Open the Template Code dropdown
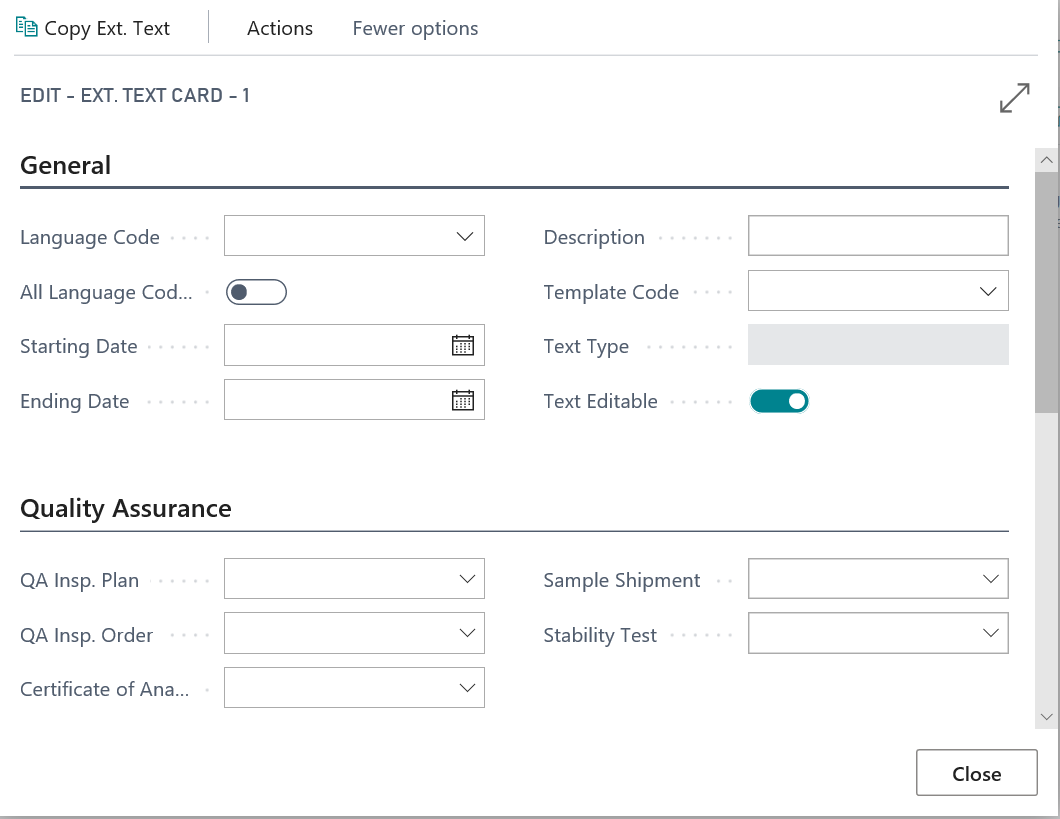 click(x=878, y=291)
